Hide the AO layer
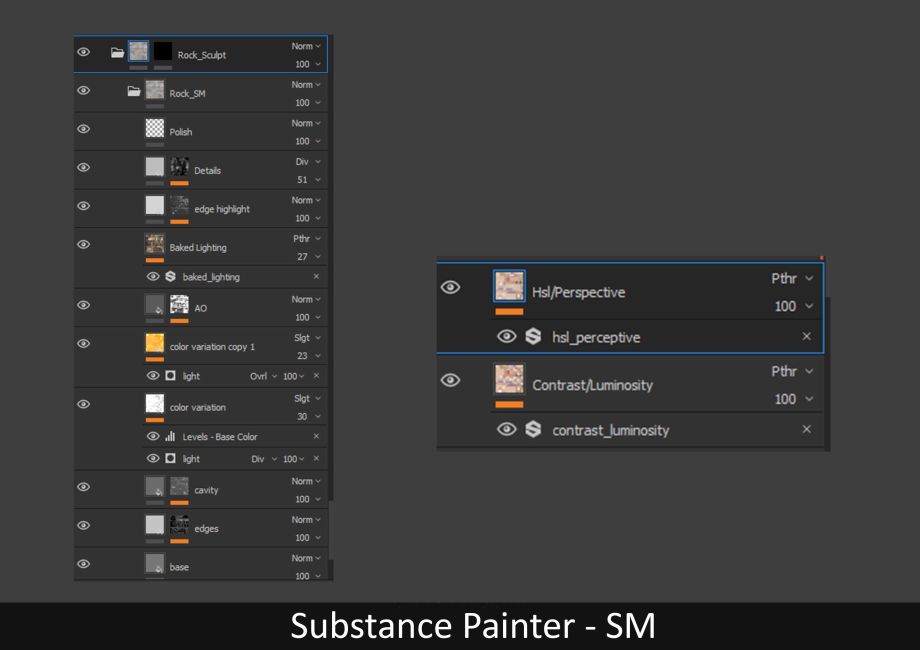 [83, 305]
